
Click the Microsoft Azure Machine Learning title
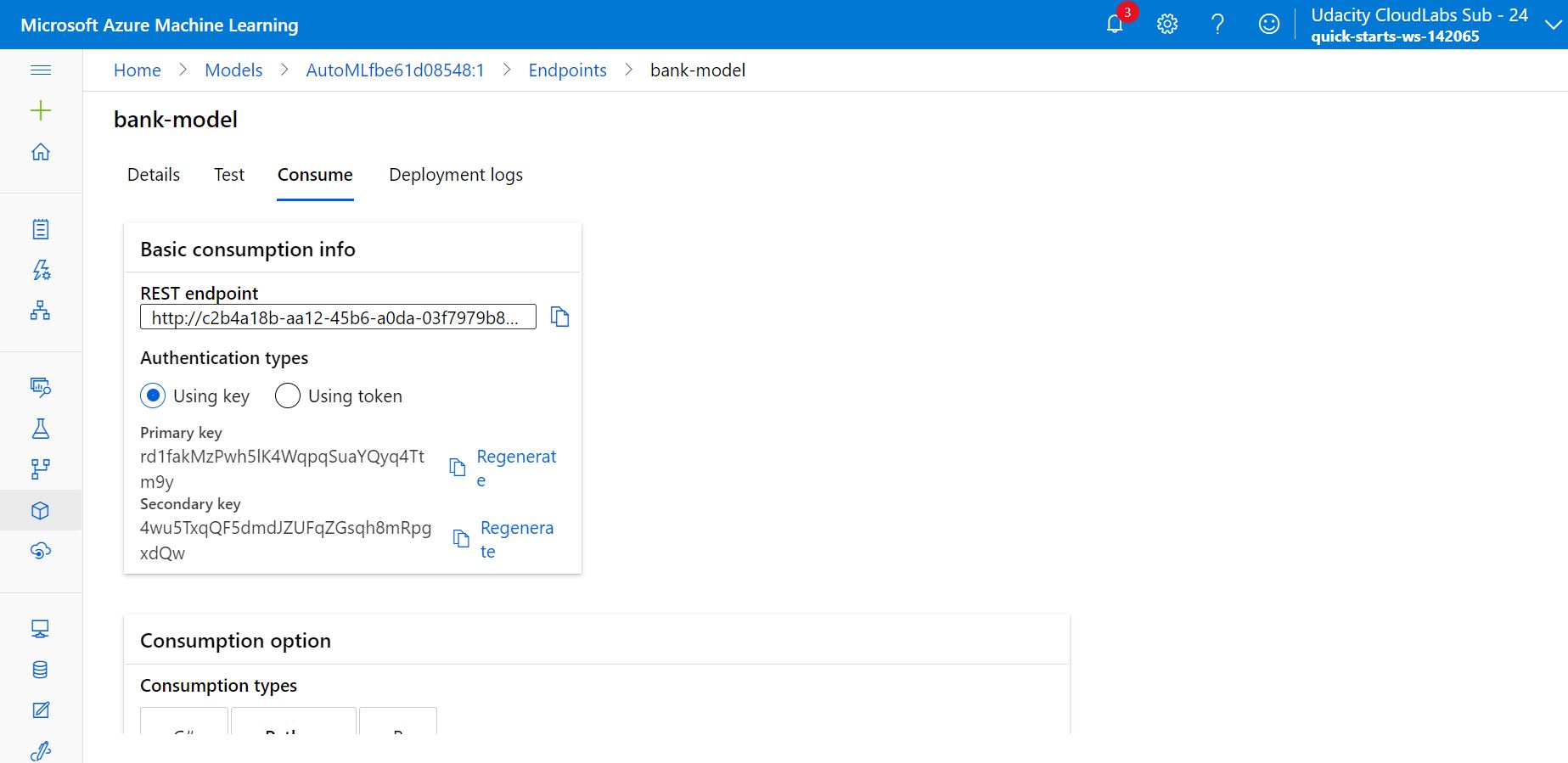click(160, 25)
